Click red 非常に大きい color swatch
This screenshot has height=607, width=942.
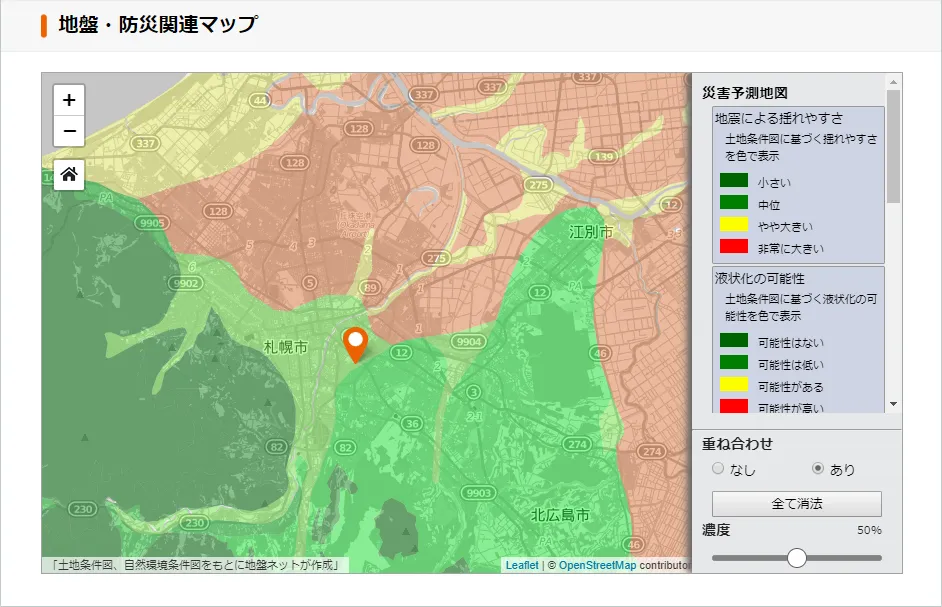click(x=734, y=246)
